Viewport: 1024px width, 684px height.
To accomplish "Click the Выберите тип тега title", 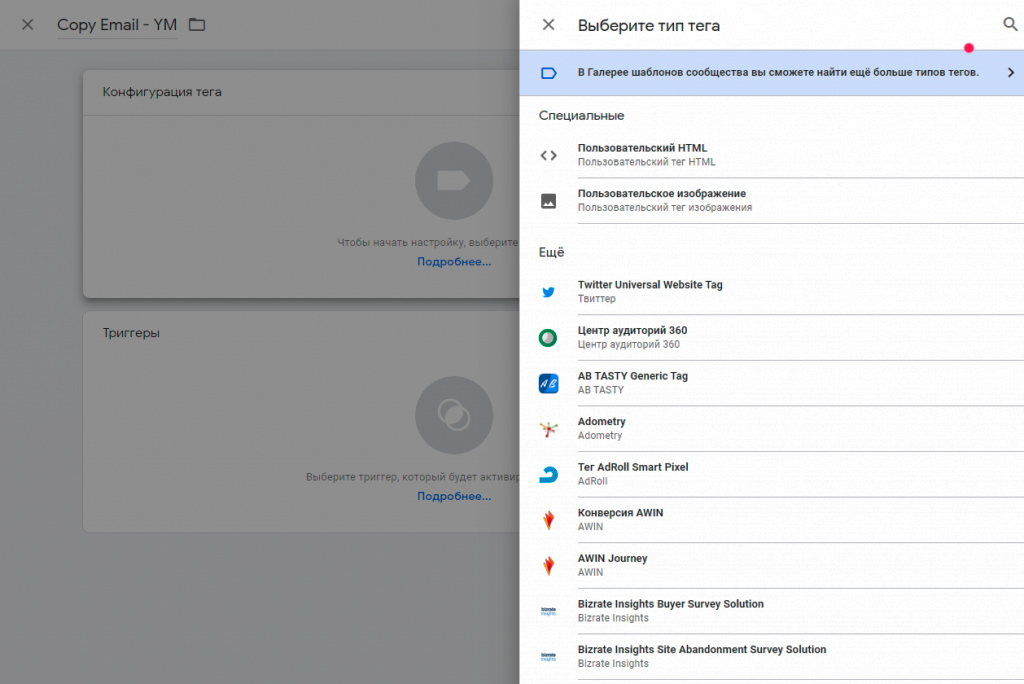I will [648, 25].
